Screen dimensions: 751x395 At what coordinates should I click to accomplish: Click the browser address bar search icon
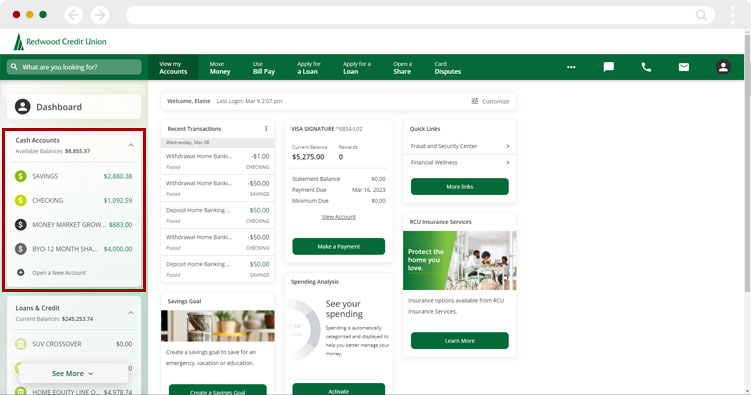click(701, 15)
